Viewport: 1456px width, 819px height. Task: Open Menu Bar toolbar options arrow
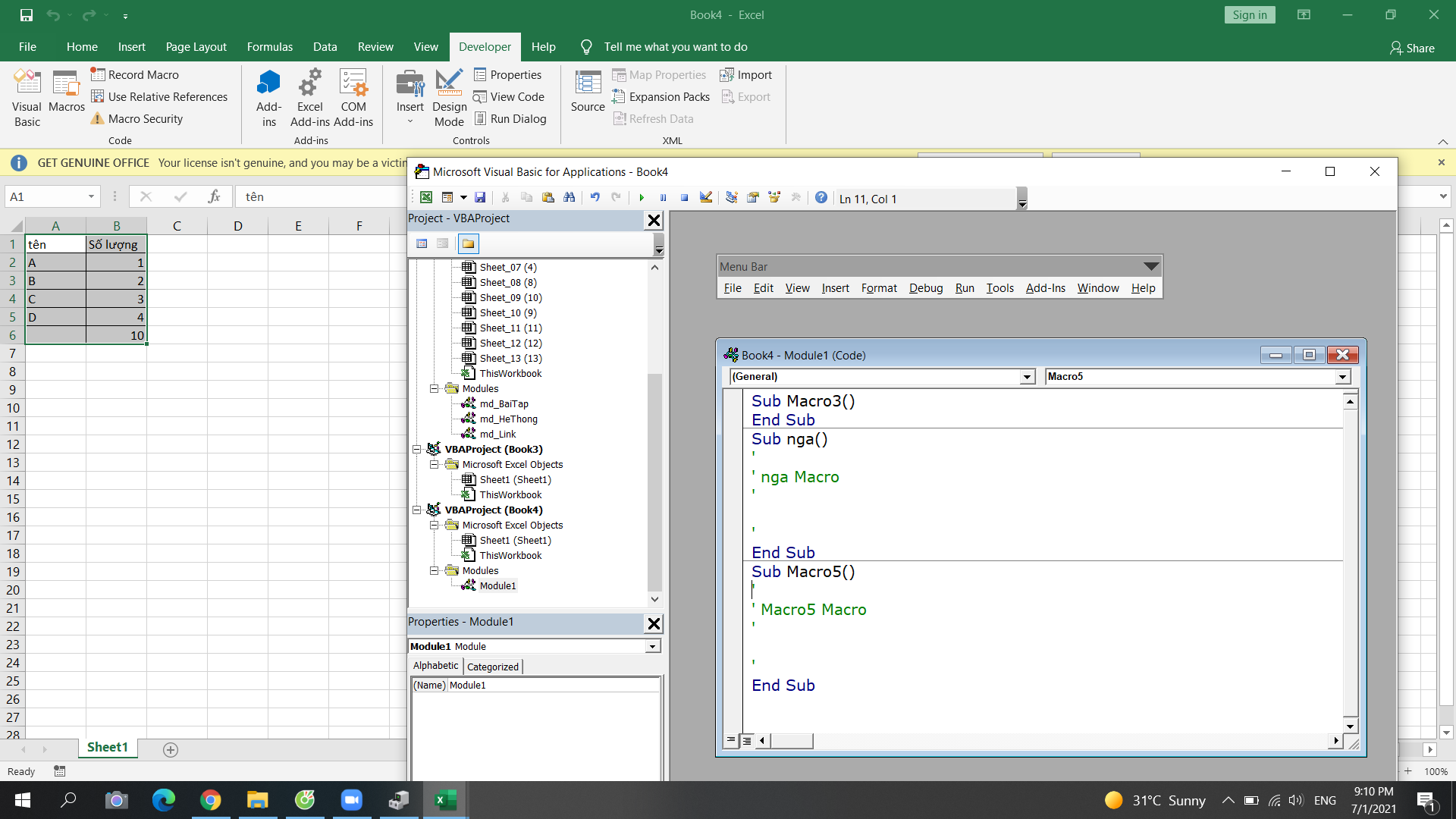click(1151, 266)
